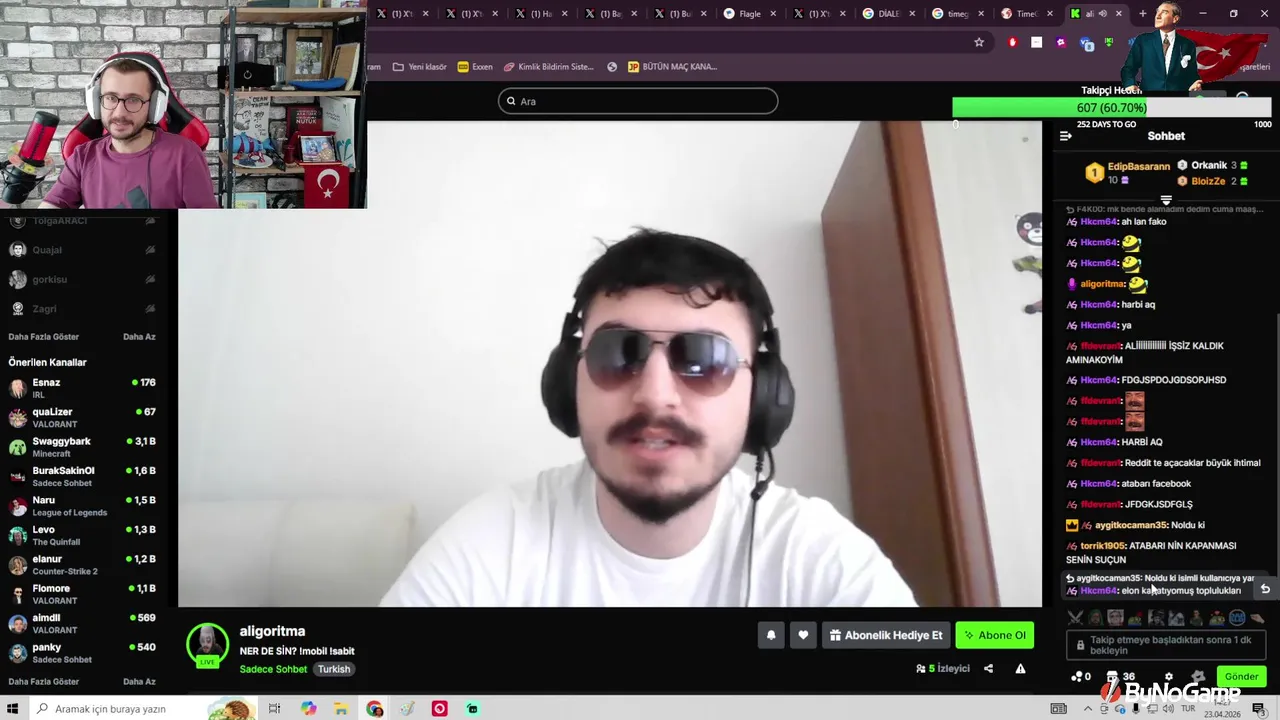
Task: Click the locked chat message input
Action: coord(1166,645)
